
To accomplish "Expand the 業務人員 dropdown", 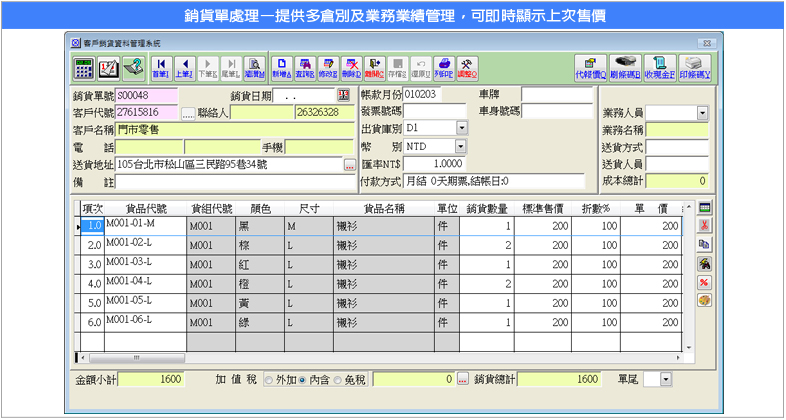I will (x=703, y=113).
